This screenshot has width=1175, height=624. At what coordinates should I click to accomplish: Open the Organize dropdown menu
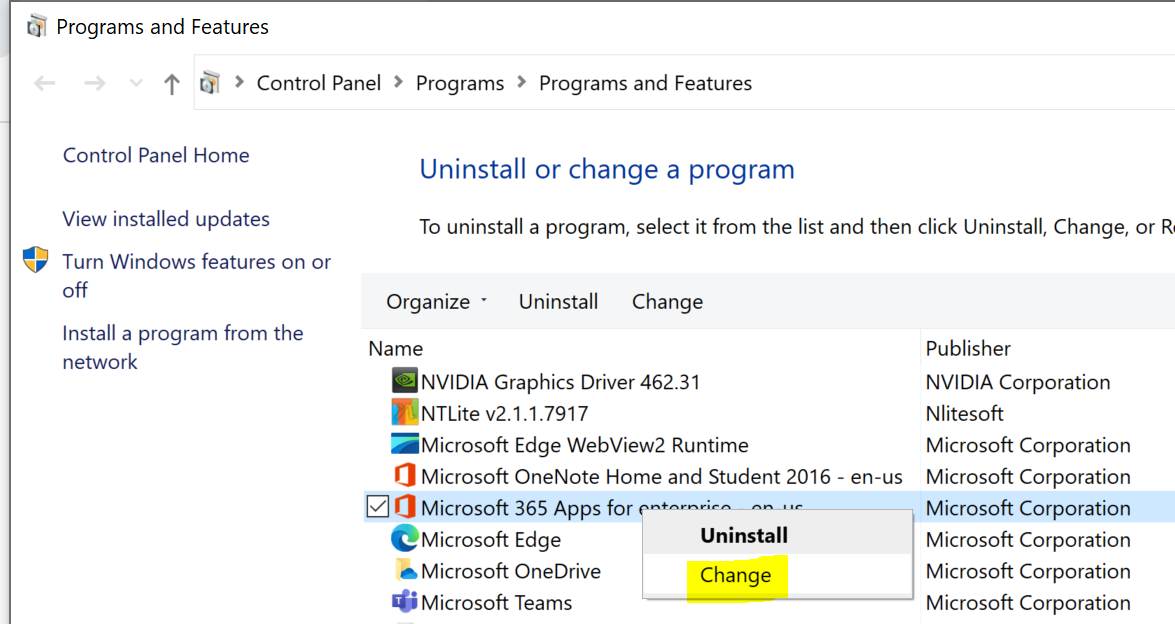point(436,302)
